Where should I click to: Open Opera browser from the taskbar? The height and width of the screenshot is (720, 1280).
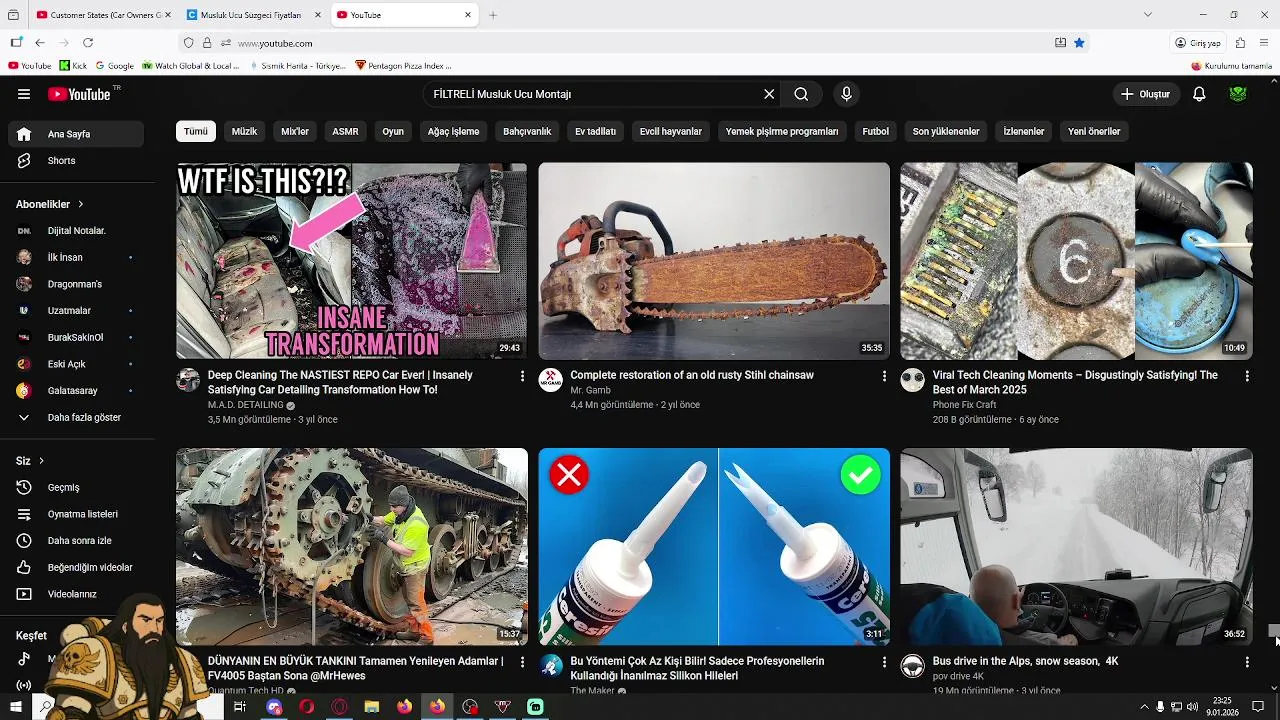tap(306, 707)
